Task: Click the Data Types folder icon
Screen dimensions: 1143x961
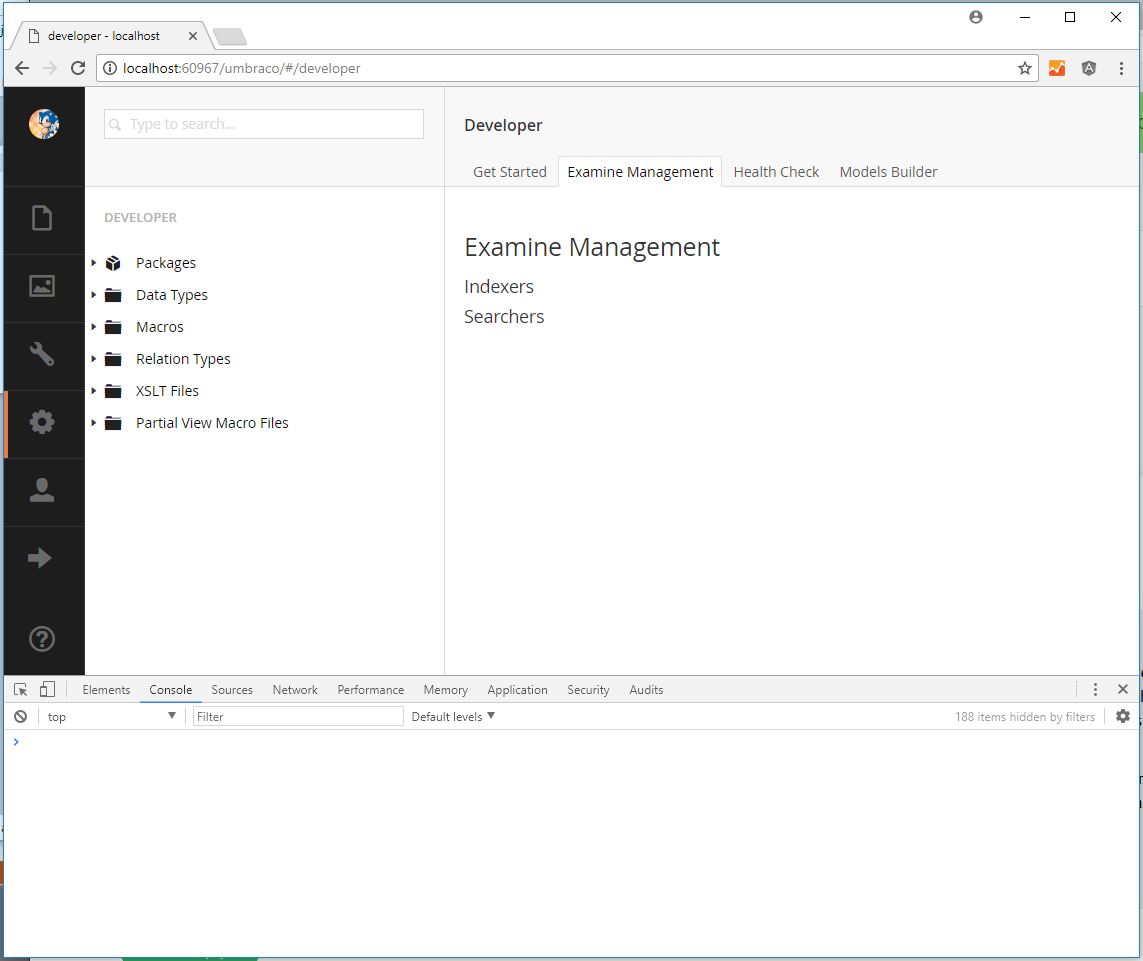Action: click(x=113, y=295)
